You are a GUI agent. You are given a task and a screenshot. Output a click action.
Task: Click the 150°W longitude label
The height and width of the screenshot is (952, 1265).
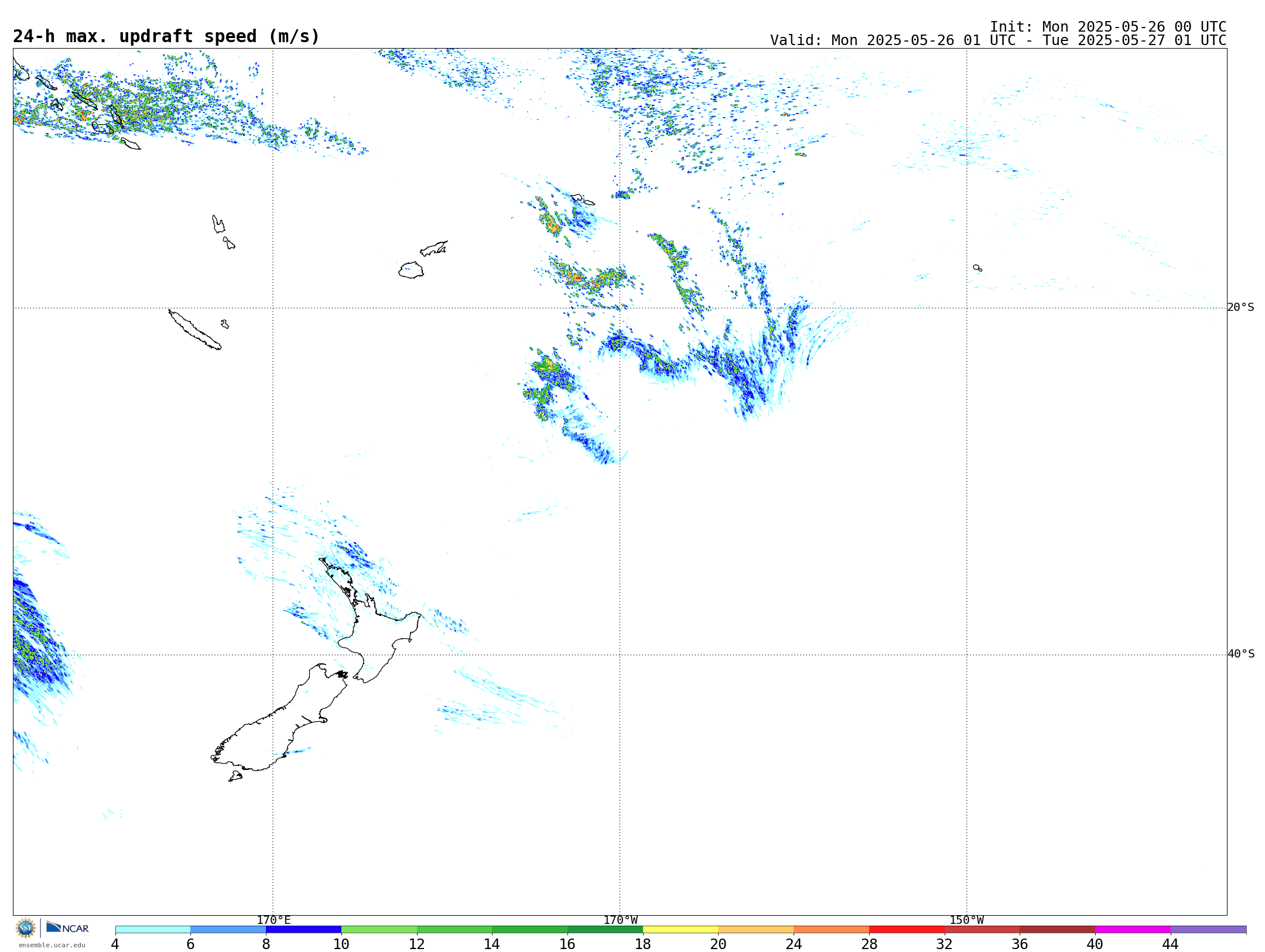click(x=966, y=920)
